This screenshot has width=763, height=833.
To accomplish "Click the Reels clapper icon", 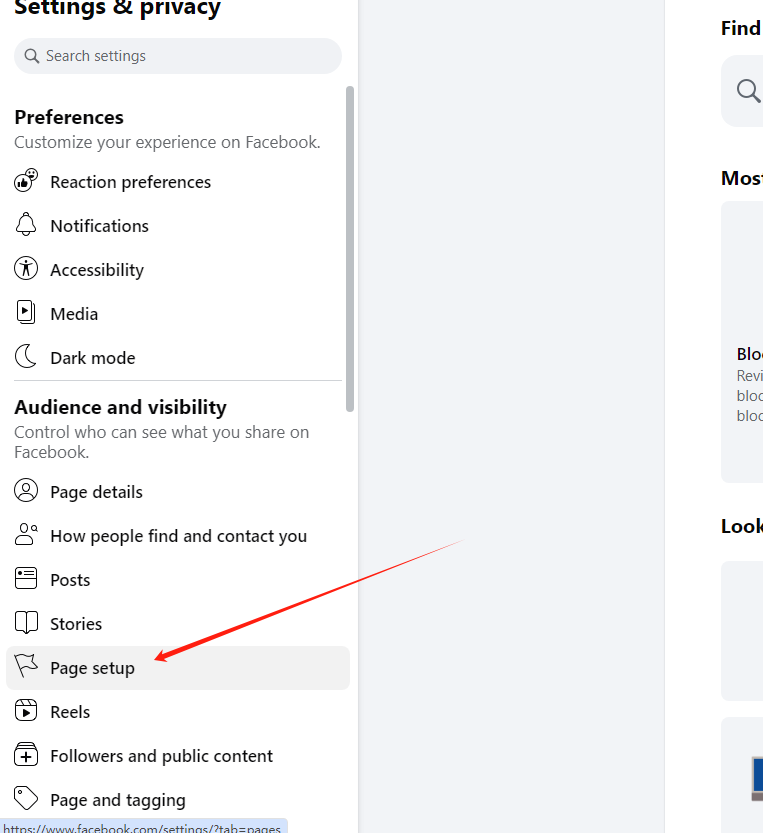I will coord(26,712).
